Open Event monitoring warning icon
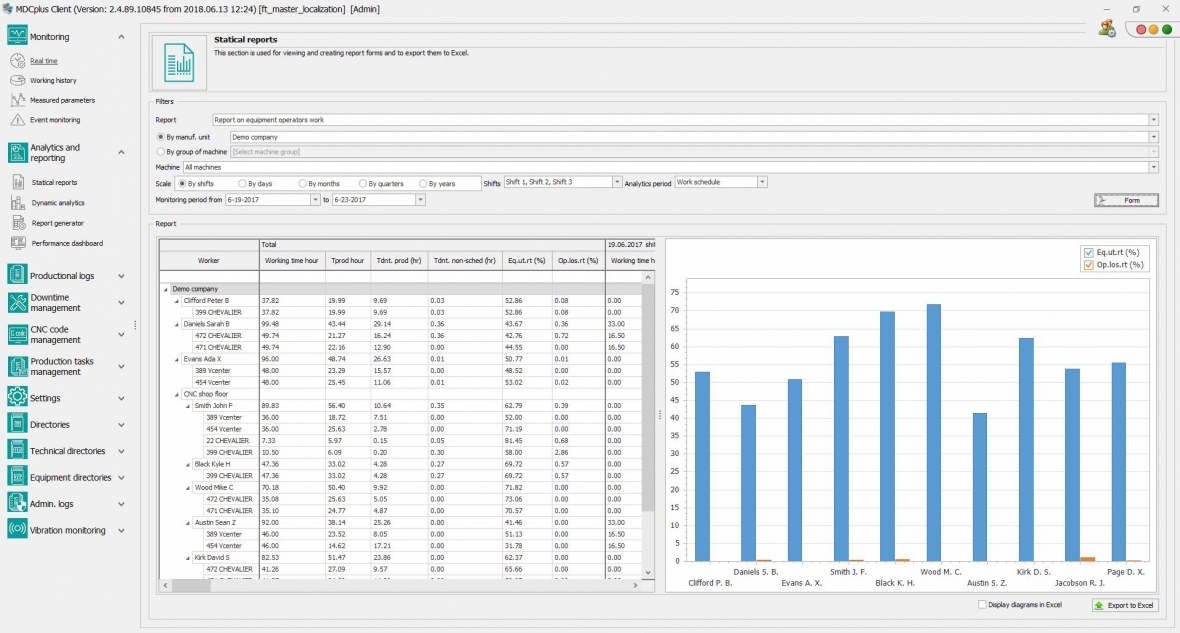The image size is (1180, 633). (x=18, y=120)
